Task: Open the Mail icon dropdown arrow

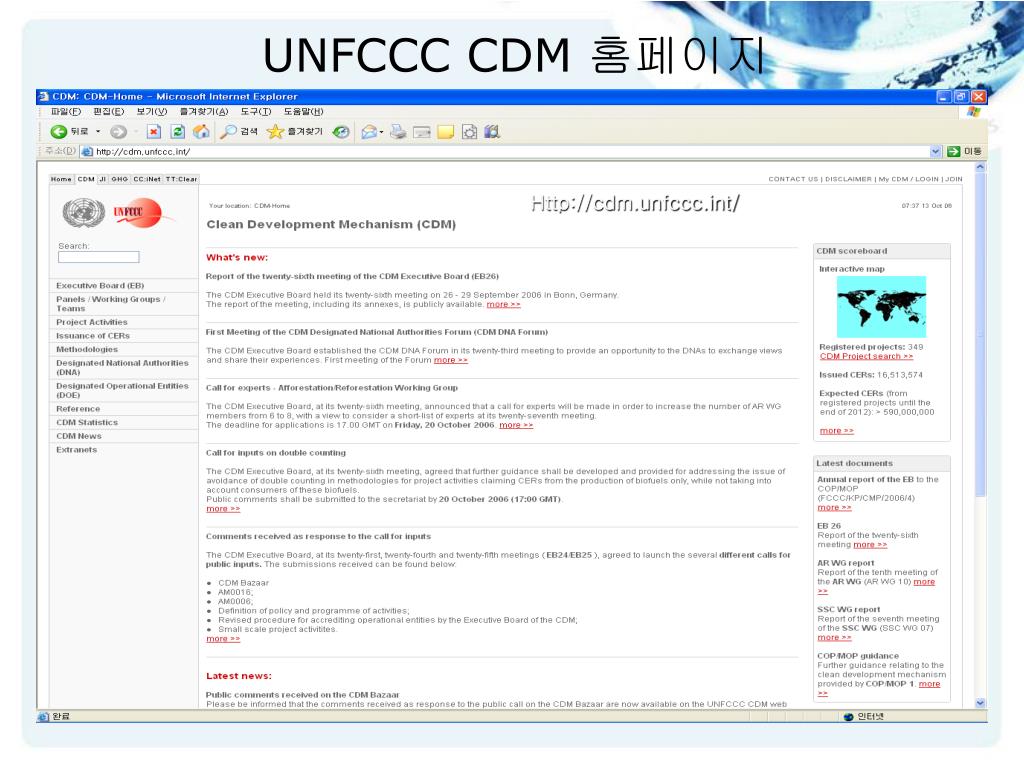Action: (381, 132)
